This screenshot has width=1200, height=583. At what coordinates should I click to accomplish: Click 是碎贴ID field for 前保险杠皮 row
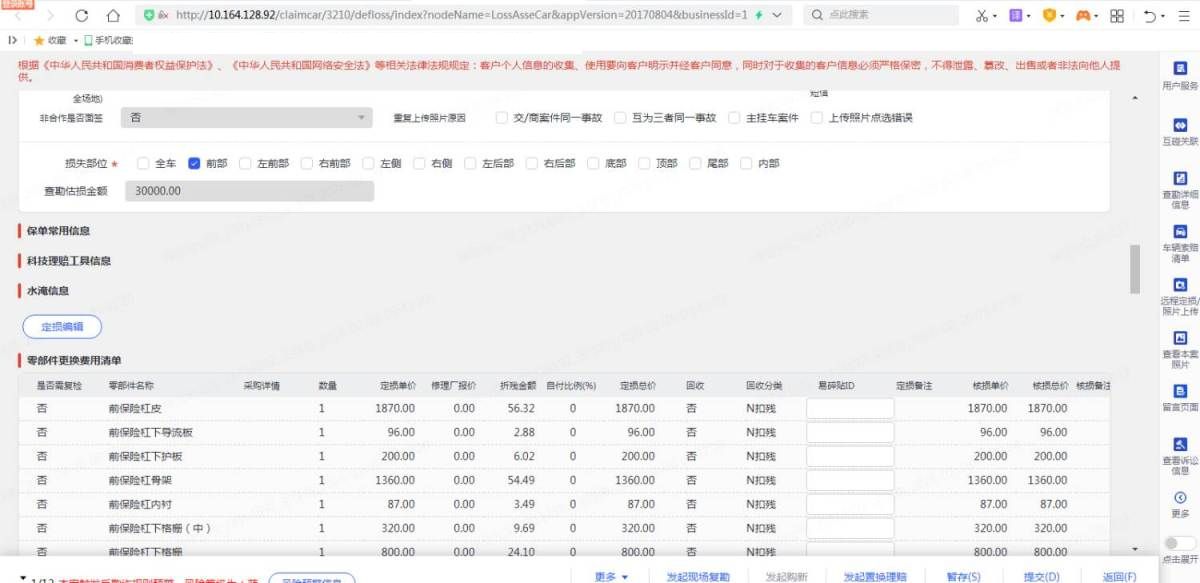point(849,408)
